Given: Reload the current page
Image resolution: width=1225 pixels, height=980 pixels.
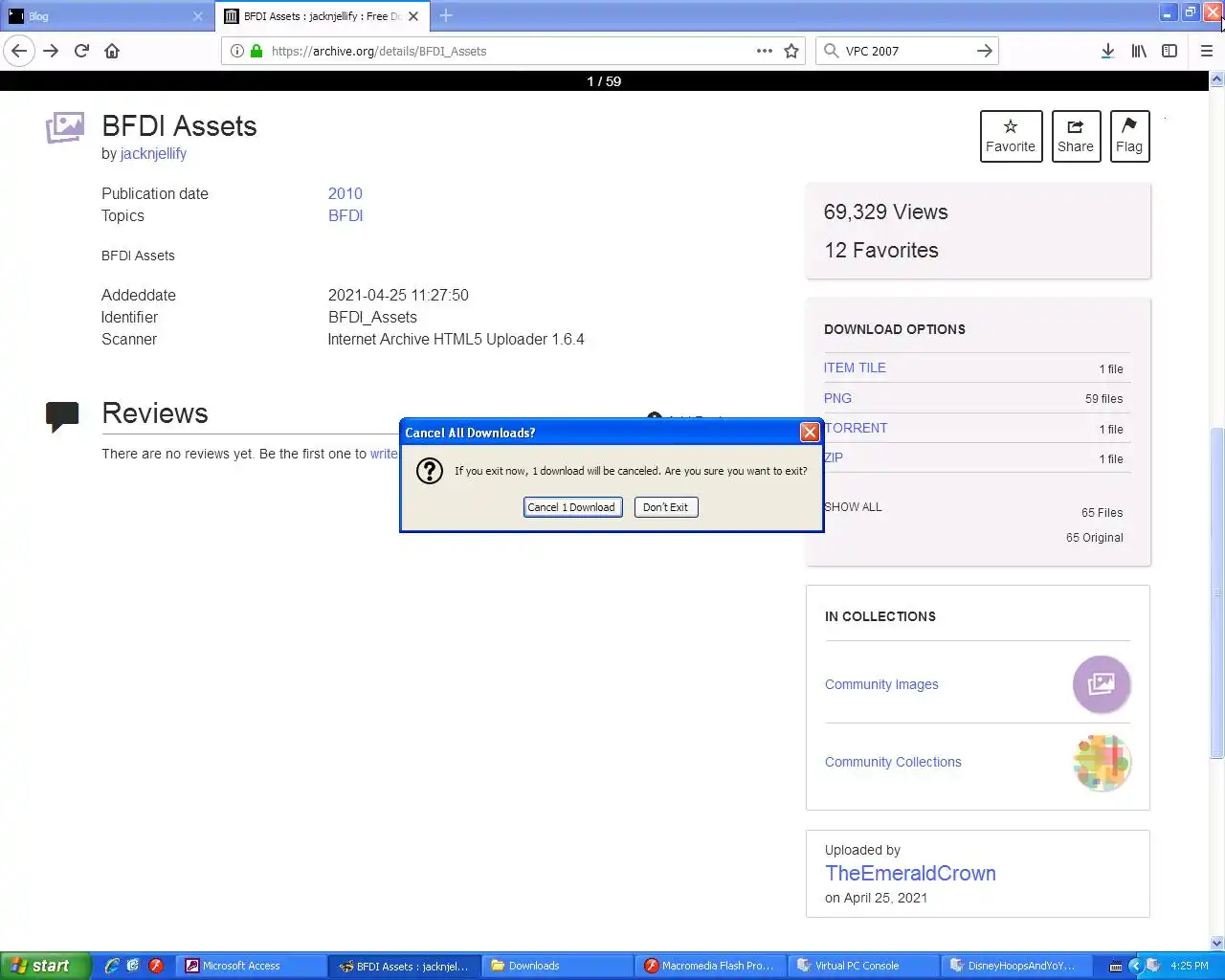Looking at the screenshot, I should 81,51.
